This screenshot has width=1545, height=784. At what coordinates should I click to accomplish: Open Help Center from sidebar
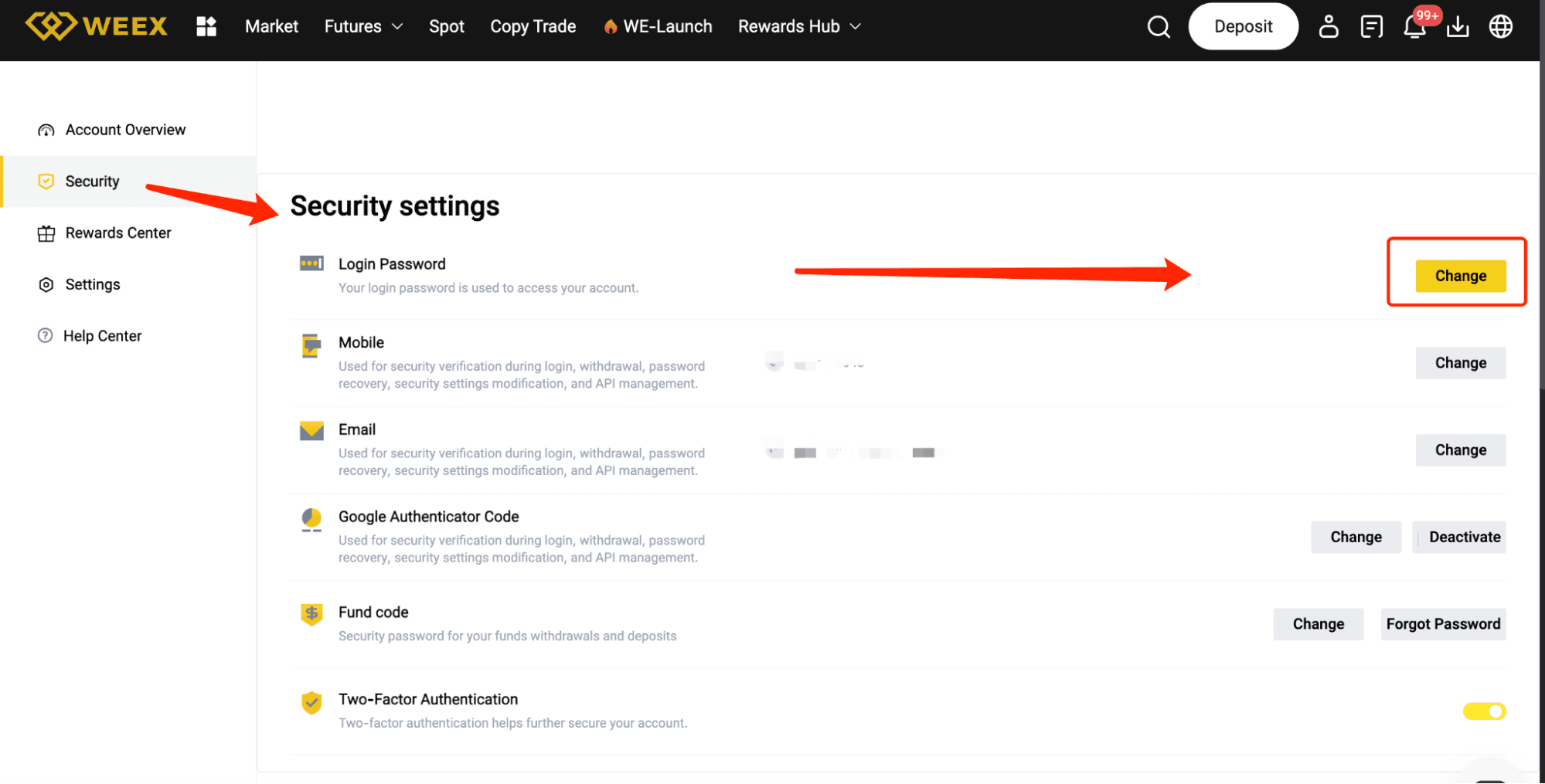pos(102,336)
